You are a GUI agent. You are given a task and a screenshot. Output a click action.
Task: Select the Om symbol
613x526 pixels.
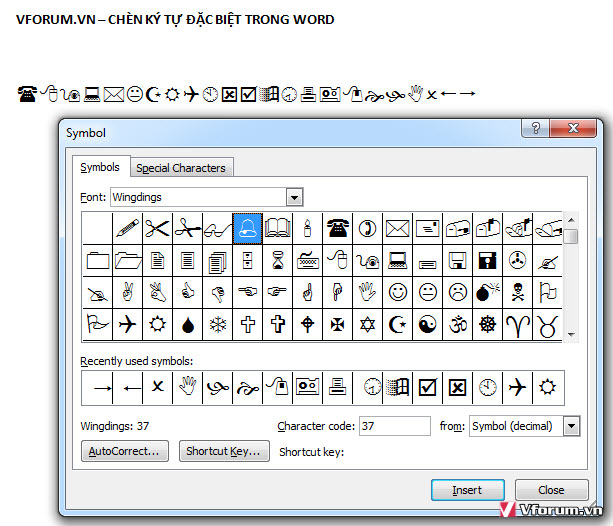[x=457, y=324]
